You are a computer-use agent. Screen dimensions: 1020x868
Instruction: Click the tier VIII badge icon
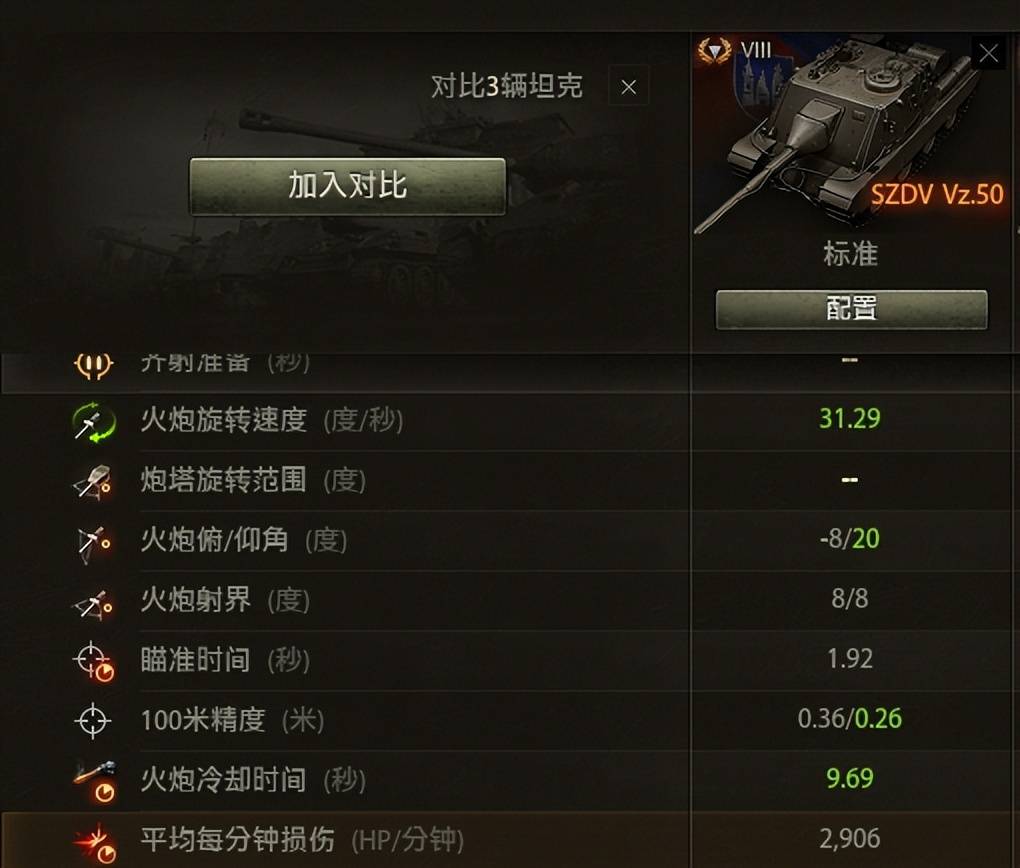point(715,50)
